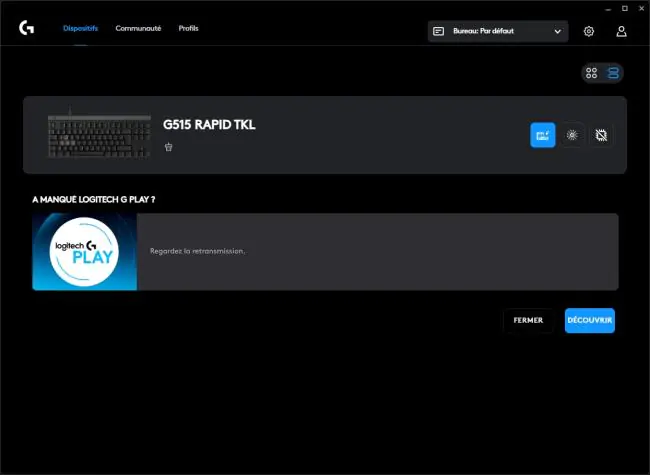Dismiss the banner with FERMER

528,320
